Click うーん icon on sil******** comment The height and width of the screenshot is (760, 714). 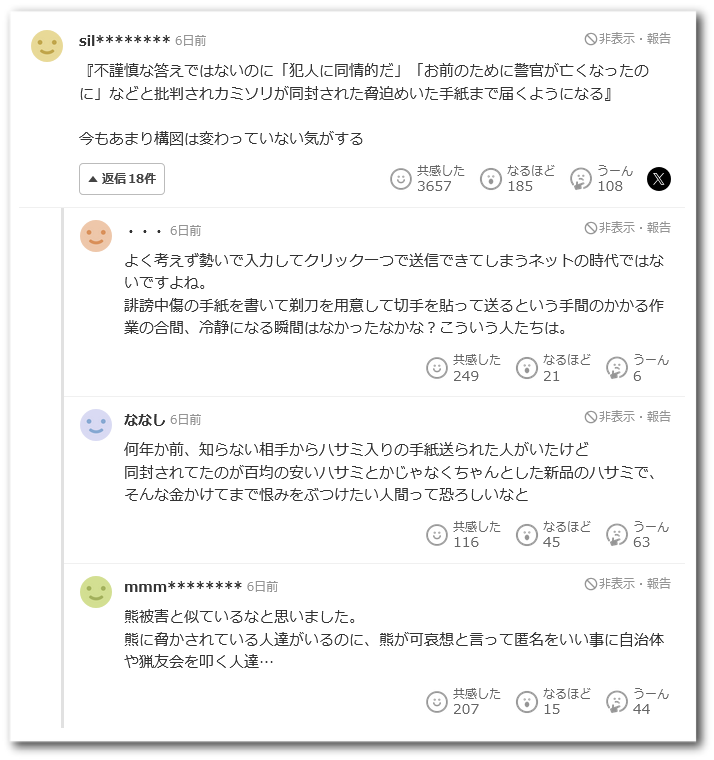(x=581, y=179)
